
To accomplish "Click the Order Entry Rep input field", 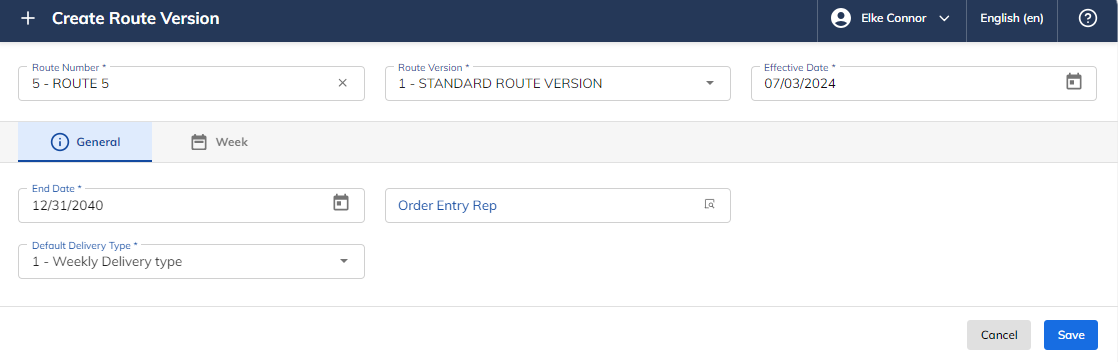I will pos(558,205).
